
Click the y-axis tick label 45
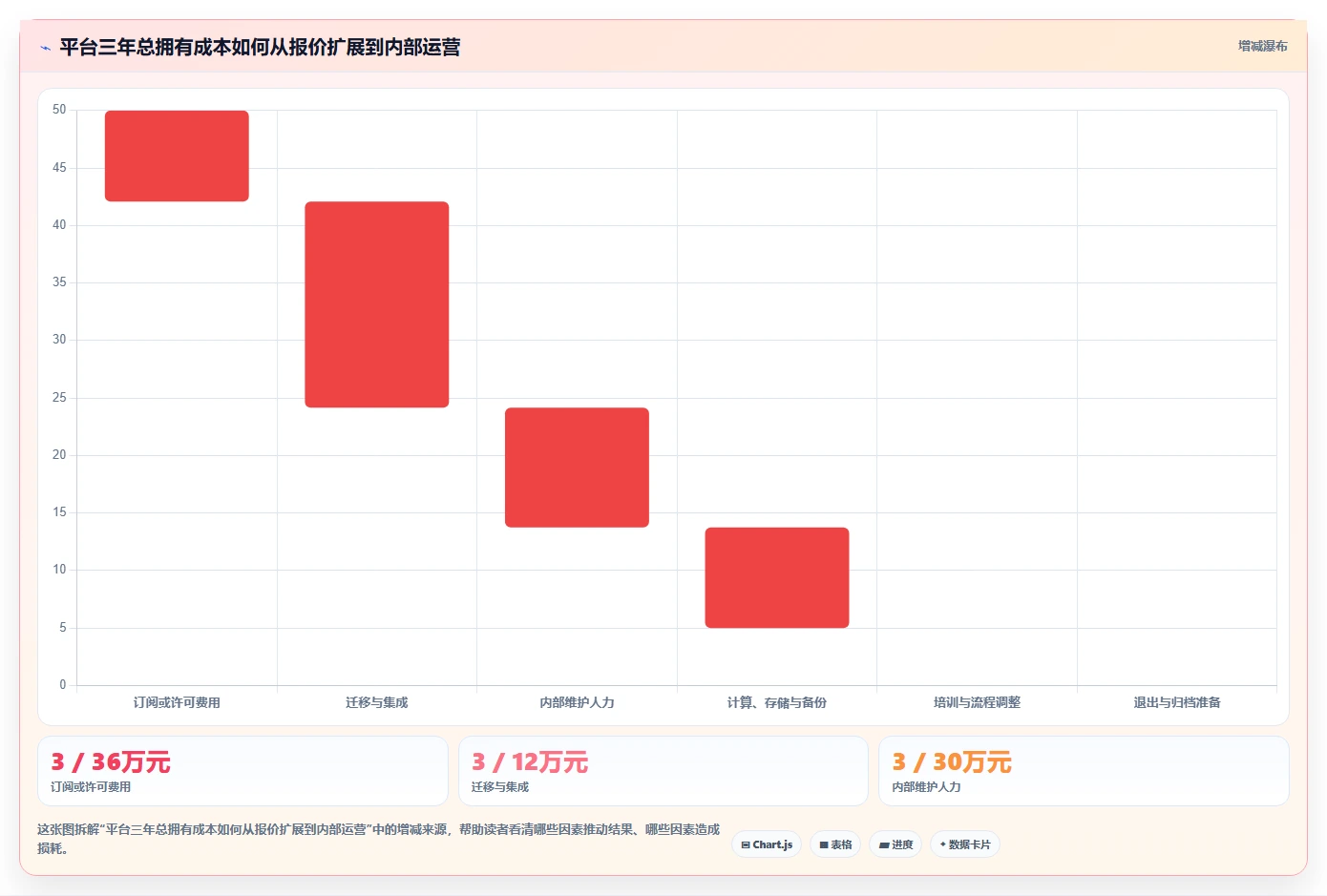[59, 168]
